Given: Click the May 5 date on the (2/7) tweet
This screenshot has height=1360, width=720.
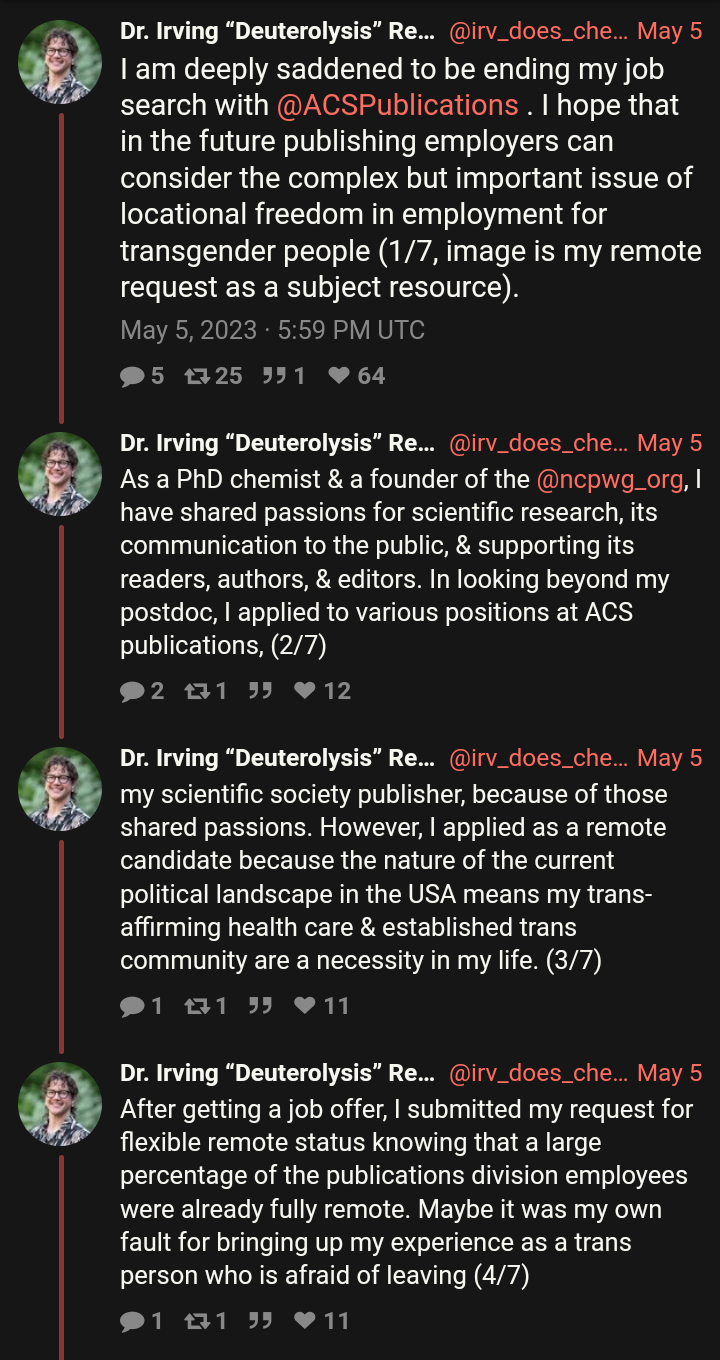Looking at the screenshot, I should pos(669,443).
